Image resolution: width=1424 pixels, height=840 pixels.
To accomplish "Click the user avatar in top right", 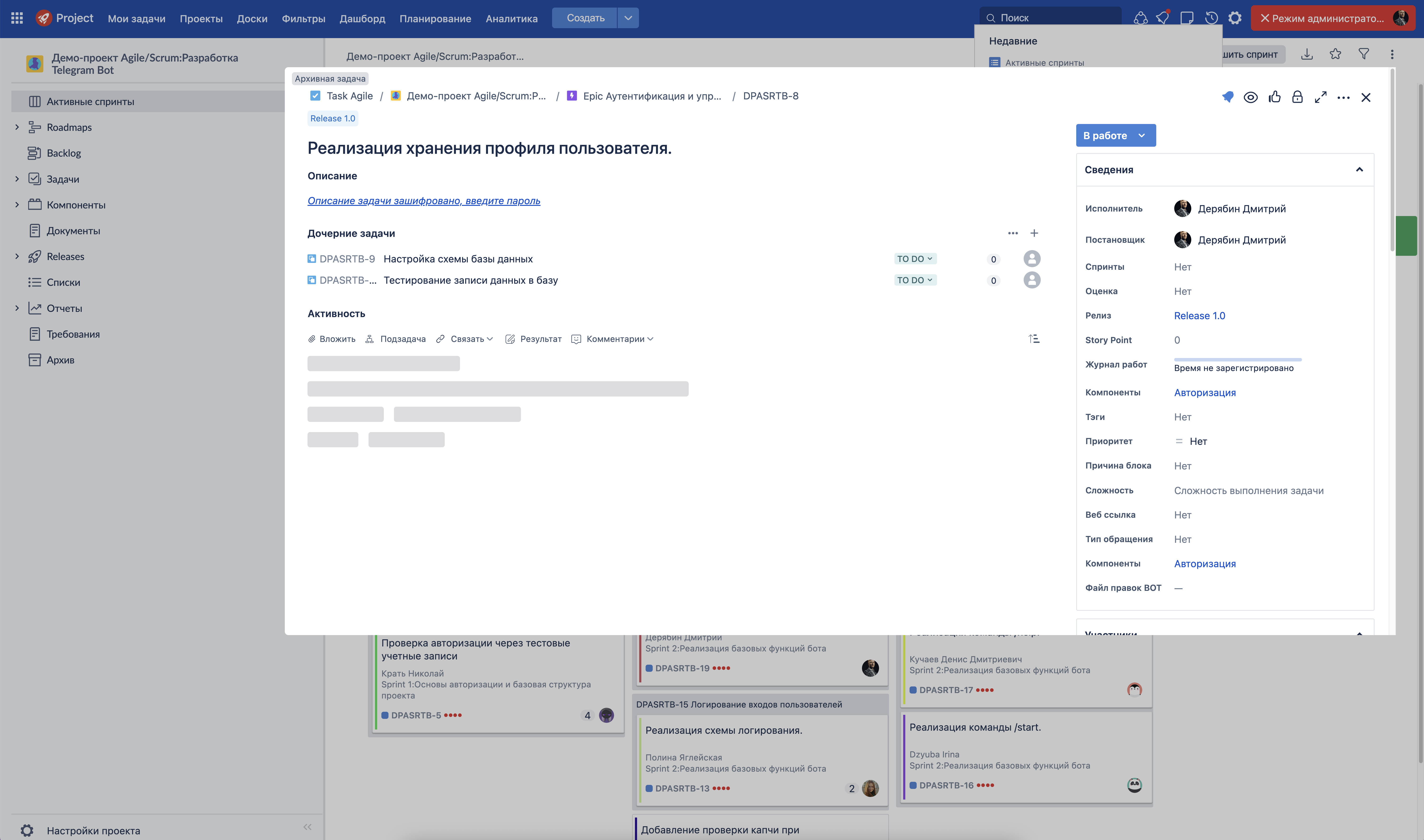I will (1401, 18).
